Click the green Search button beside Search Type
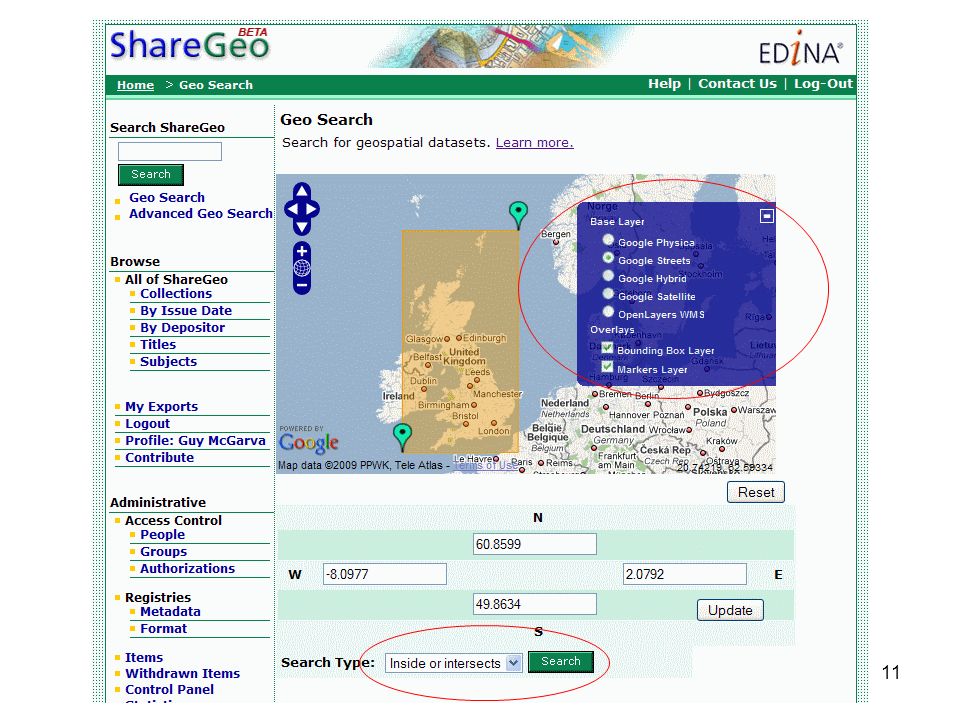 click(561, 662)
